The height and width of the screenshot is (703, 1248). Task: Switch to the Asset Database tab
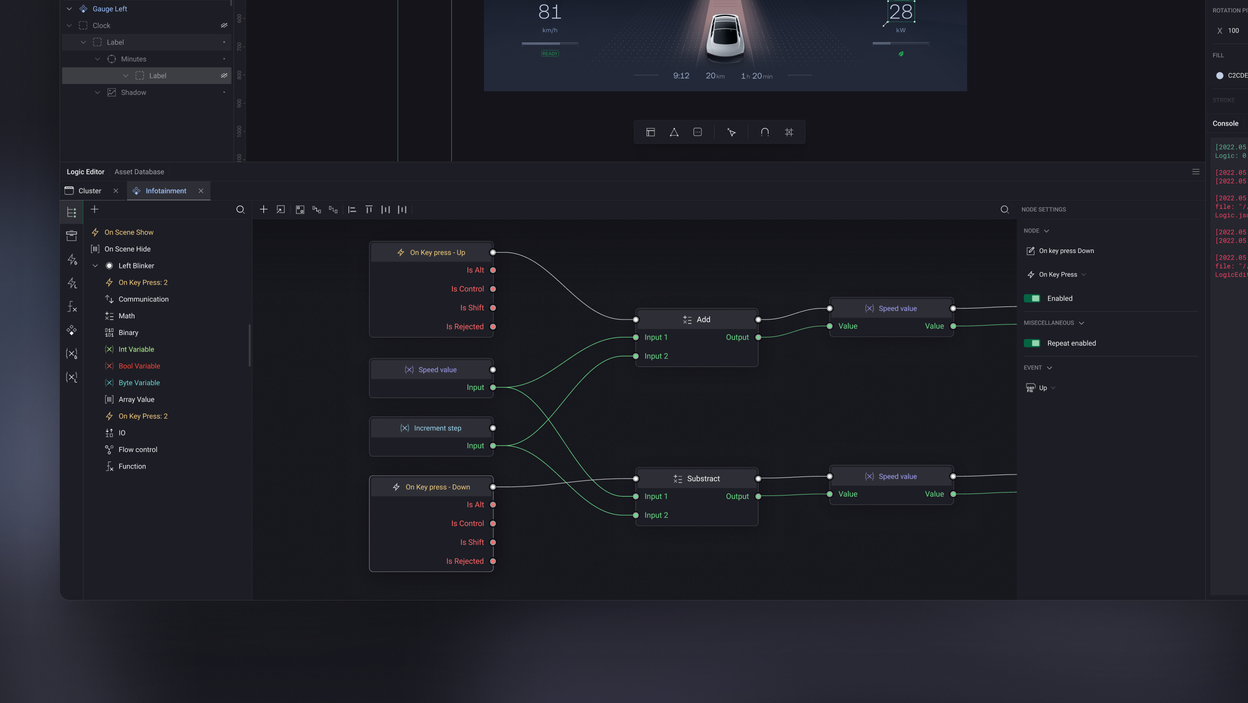point(139,172)
